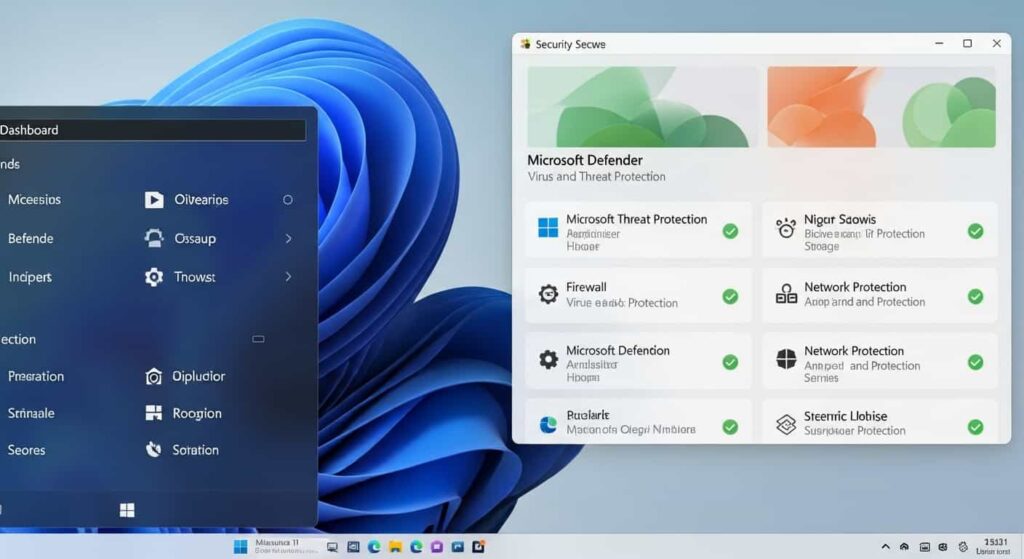This screenshot has height=559, width=1024.
Task: Click the keyboard icon in the system tray
Action: (x=925, y=547)
